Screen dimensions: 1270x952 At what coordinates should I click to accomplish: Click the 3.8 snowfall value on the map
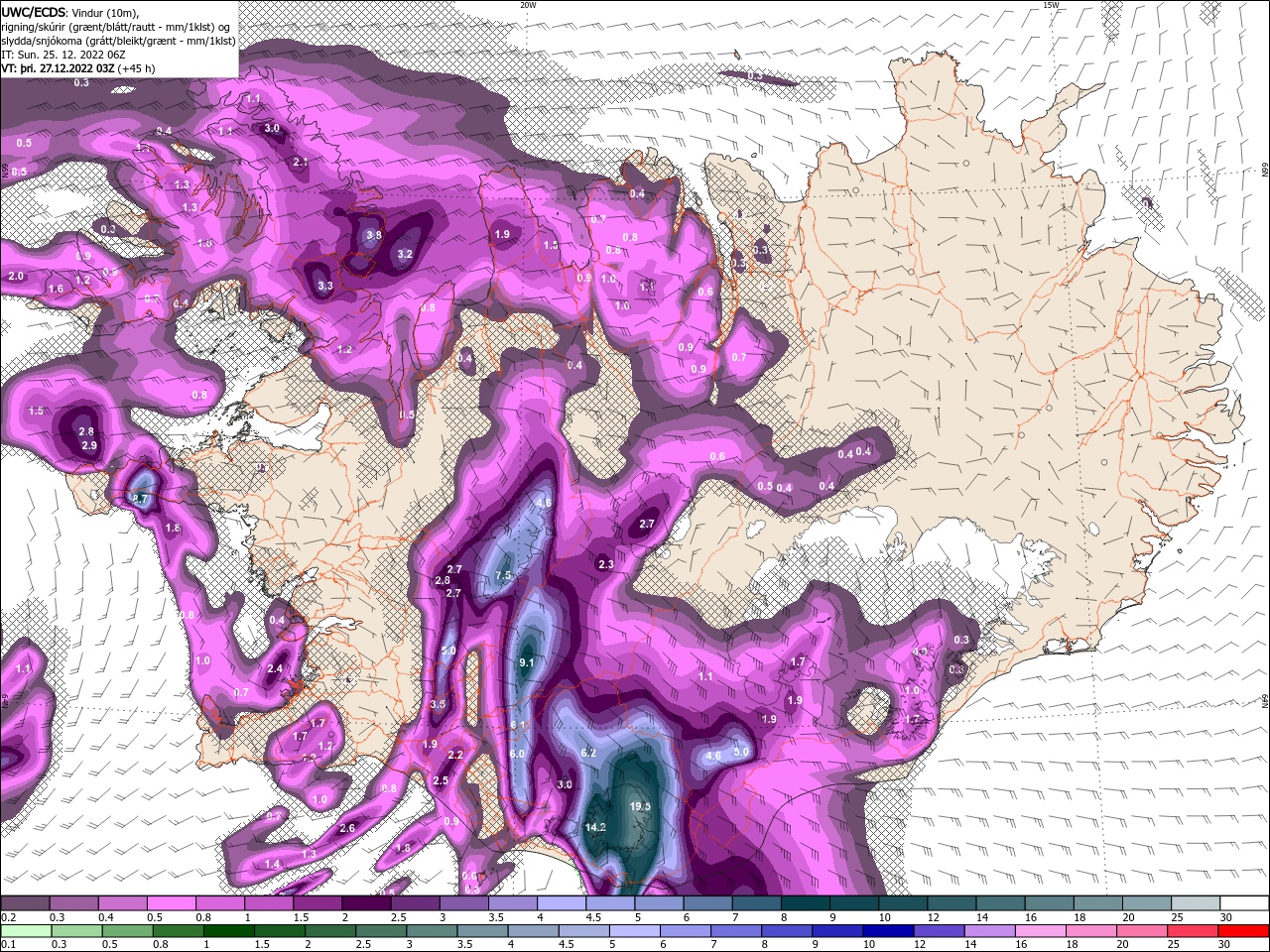click(x=373, y=236)
